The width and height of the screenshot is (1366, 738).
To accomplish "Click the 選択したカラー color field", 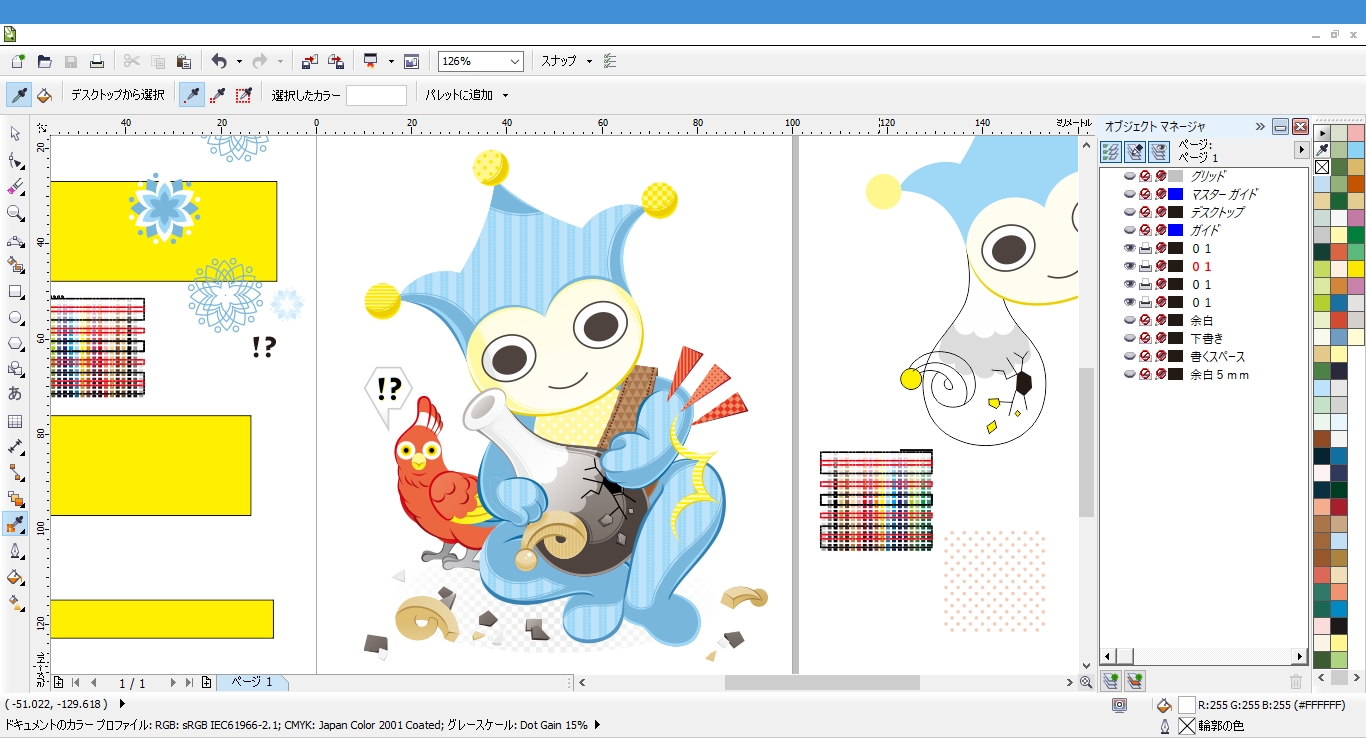I will click(376, 96).
